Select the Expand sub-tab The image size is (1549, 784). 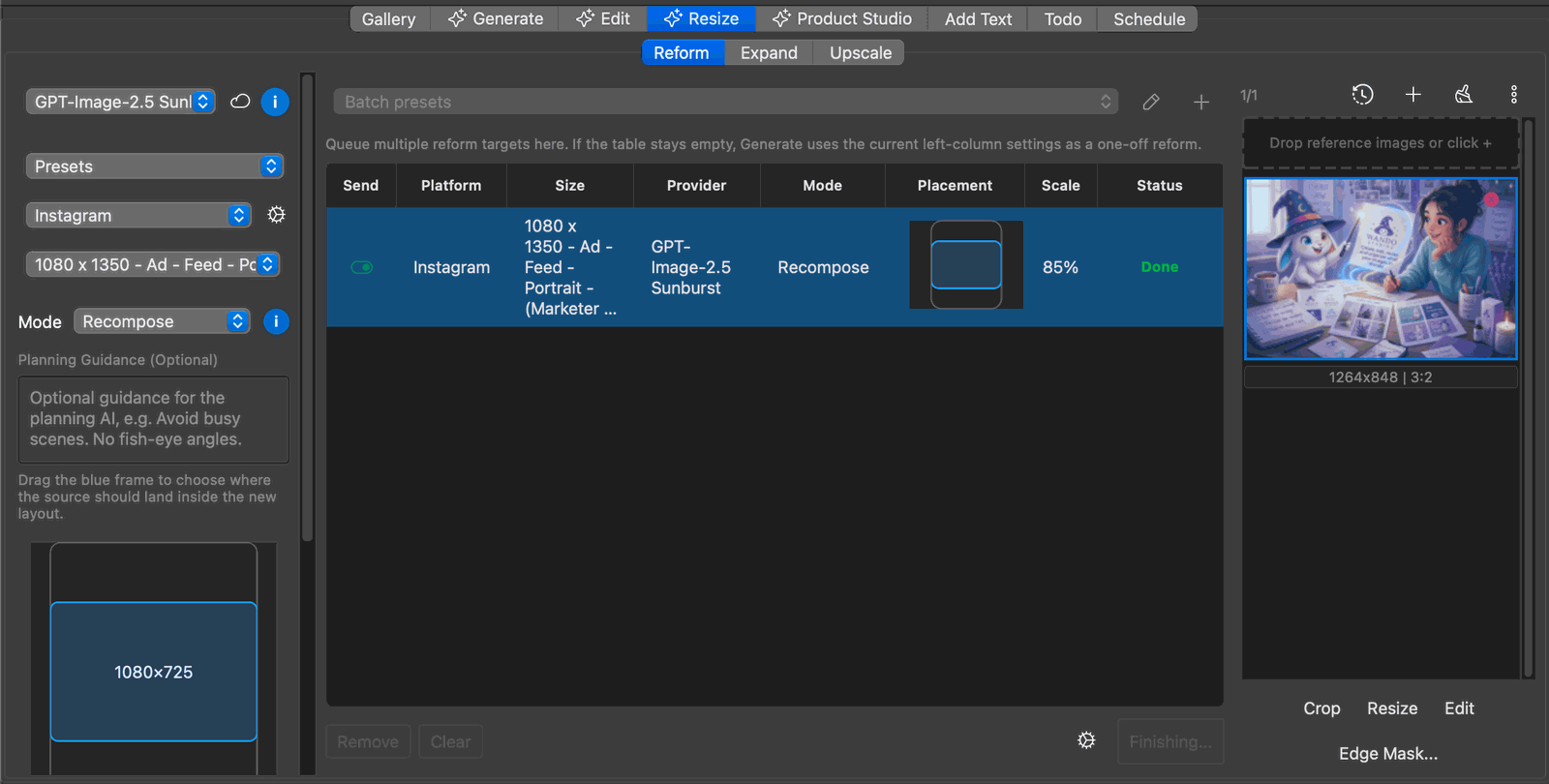pos(769,52)
